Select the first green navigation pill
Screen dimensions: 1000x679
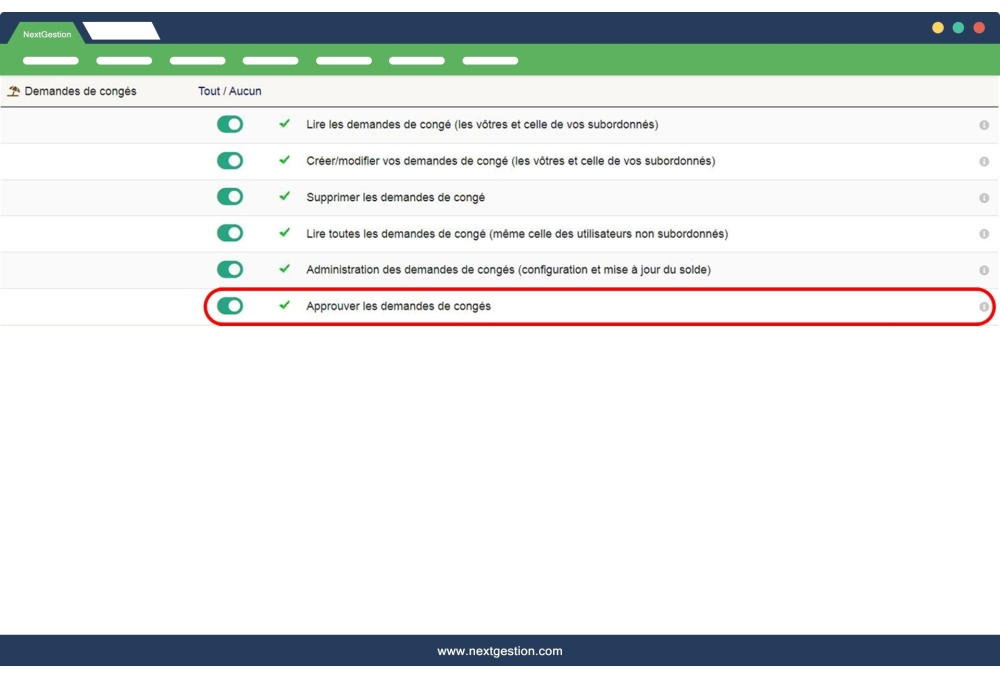pos(51,60)
